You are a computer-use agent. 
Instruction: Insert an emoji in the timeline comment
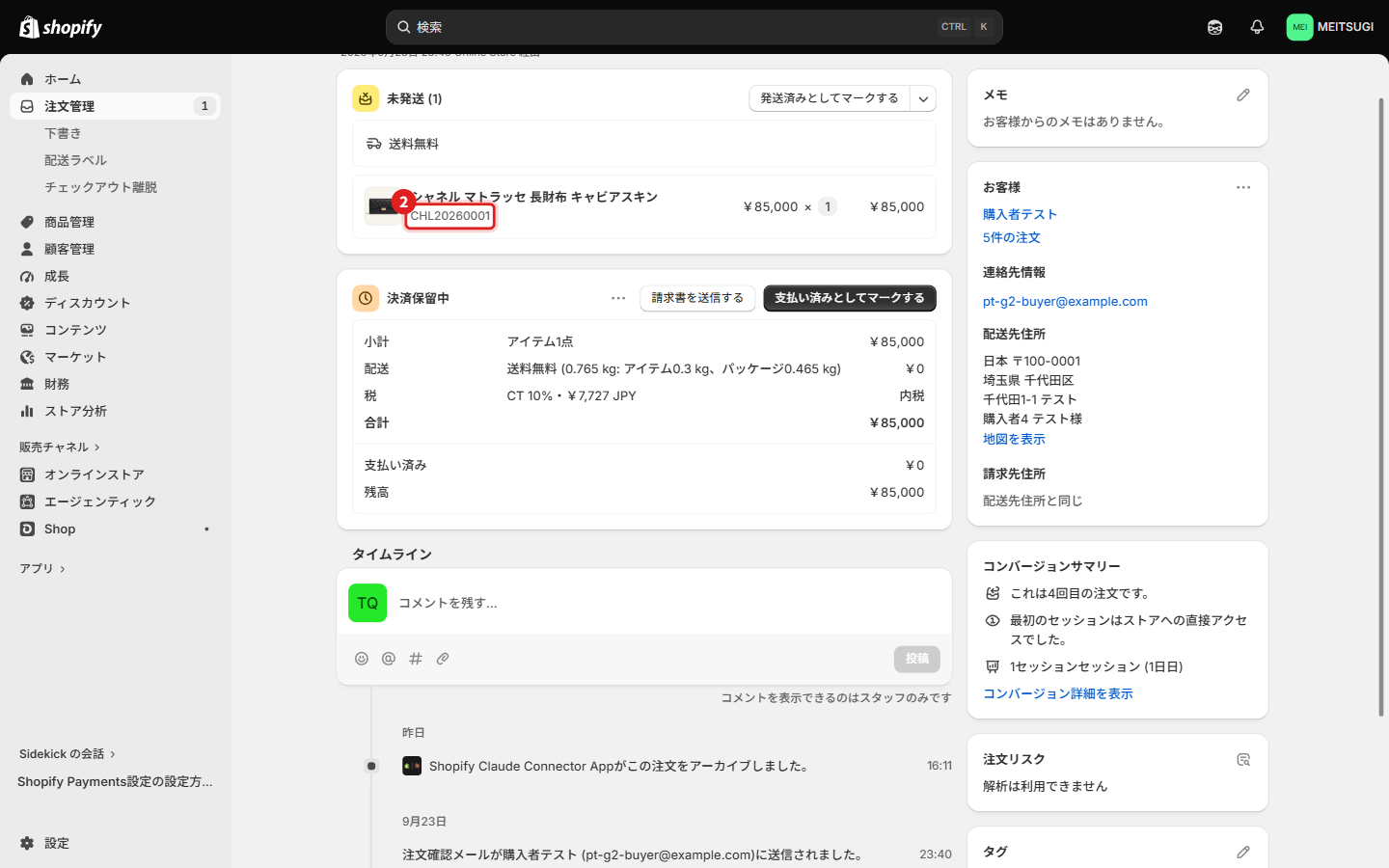click(x=362, y=659)
